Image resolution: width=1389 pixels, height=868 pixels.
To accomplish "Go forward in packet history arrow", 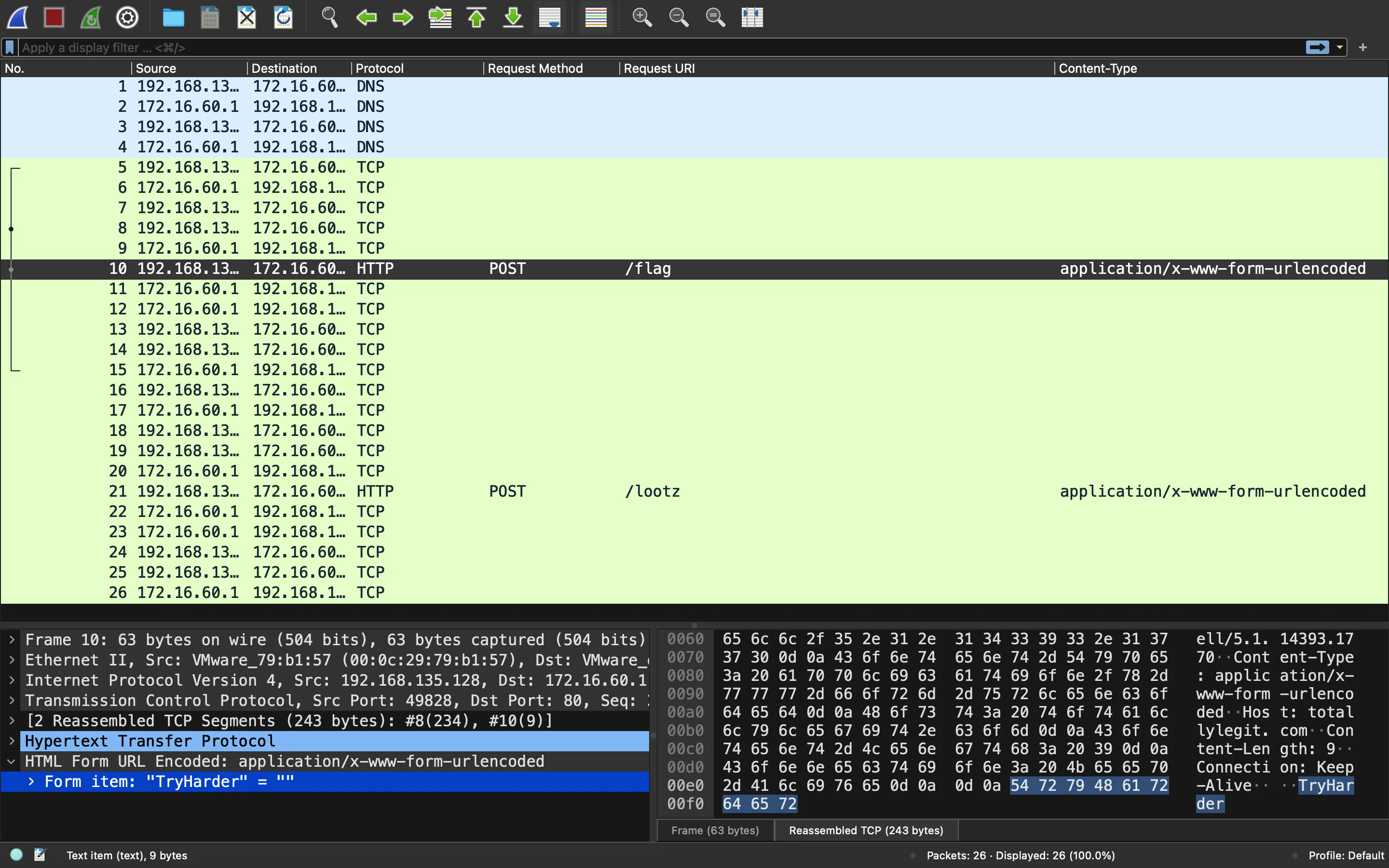I will click(x=403, y=17).
